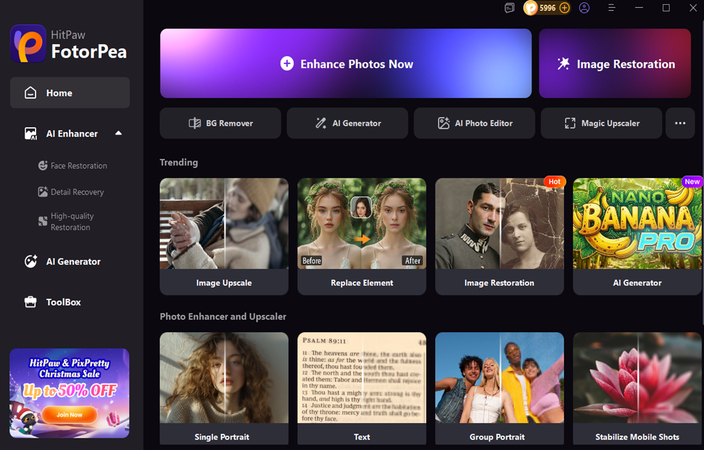Image resolution: width=704 pixels, height=450 pixels.
Task: Click the wand icon on the AI Generator button
Action: [x=321, y=123]
